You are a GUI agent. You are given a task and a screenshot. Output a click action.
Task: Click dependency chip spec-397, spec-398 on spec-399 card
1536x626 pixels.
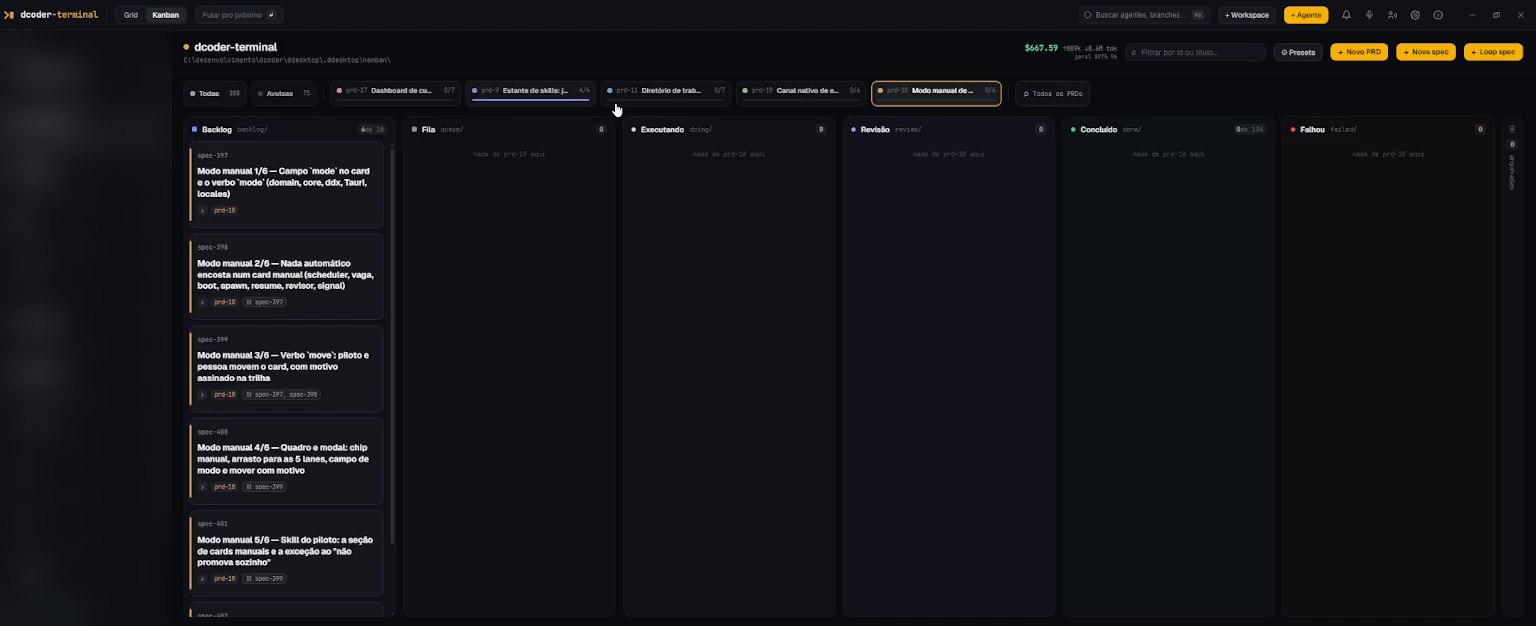pos(282,395)
